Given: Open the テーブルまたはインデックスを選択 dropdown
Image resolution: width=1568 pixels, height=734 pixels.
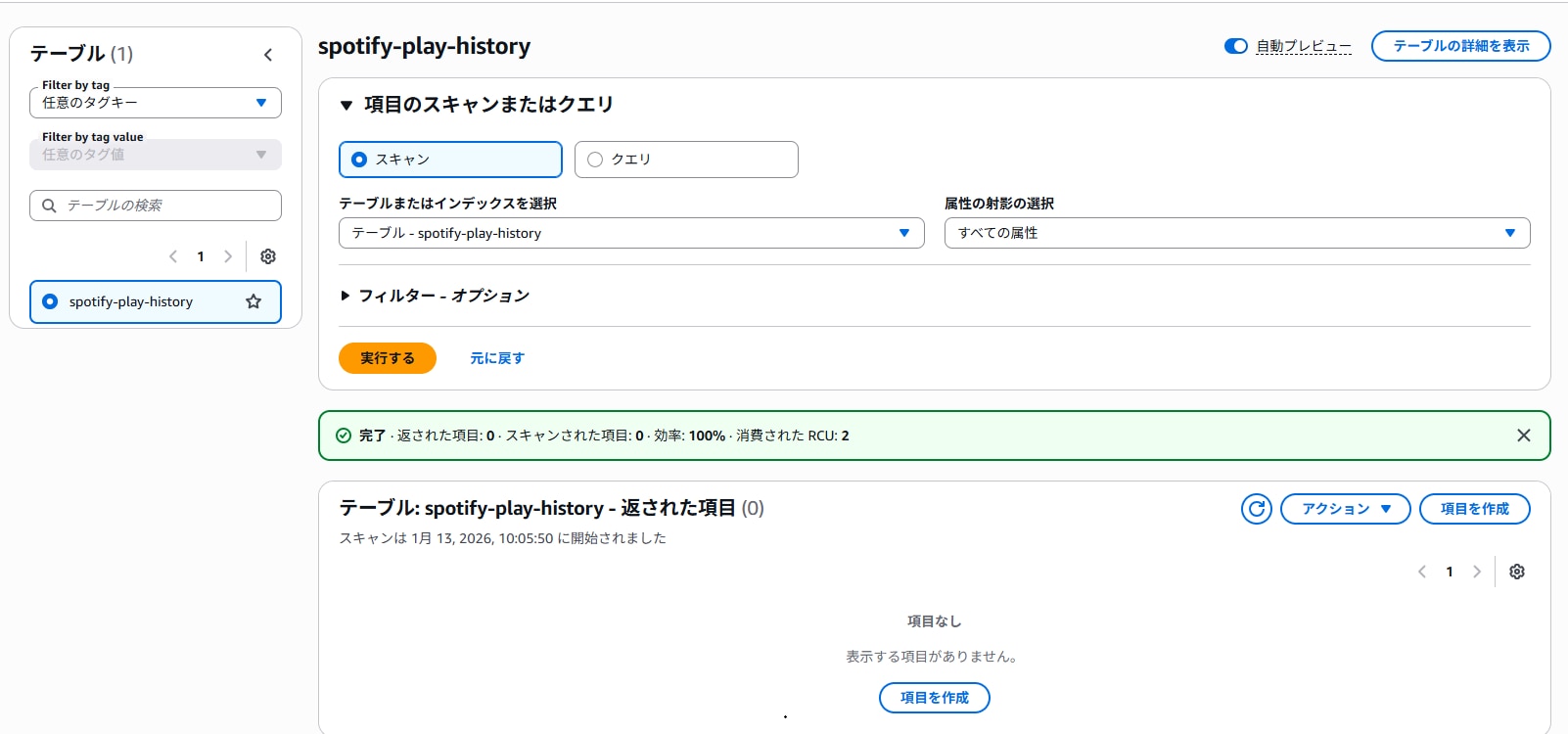Looking at the screenshot, I should (631, 233).
